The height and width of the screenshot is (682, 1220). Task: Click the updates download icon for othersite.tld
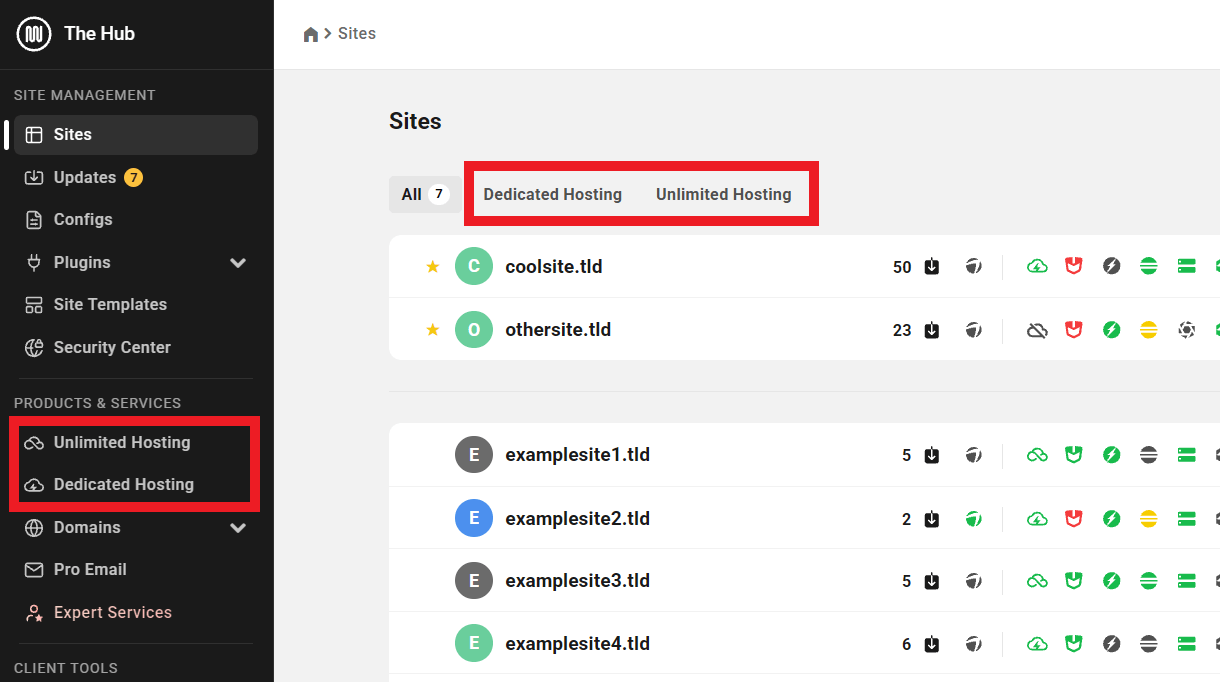point(932,330)
